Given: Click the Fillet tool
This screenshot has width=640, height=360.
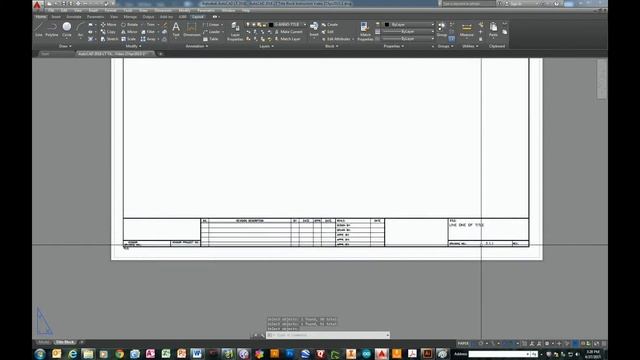Looking at the screenshot, I should click(148, 32).
